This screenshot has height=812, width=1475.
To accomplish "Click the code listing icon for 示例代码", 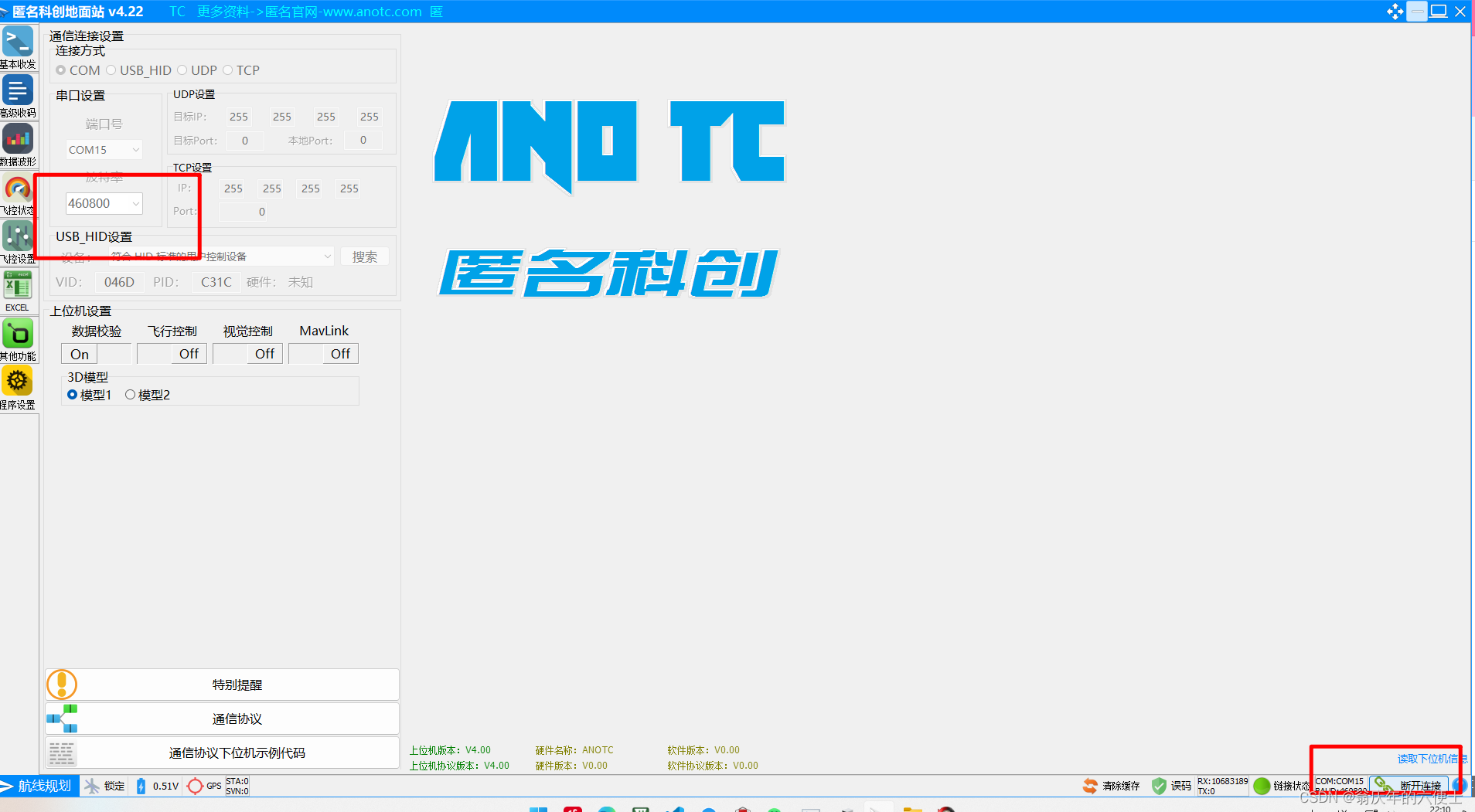I will pyautogui.click(x=62, y=753).
